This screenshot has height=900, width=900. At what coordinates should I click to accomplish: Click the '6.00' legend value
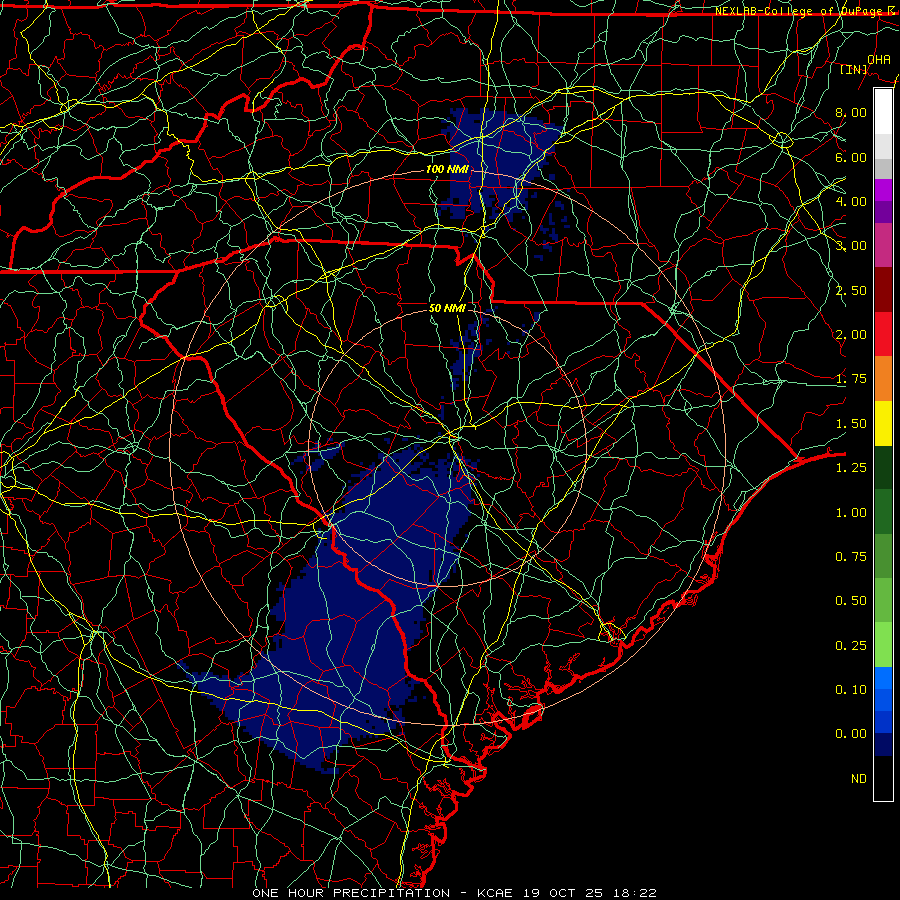(x=851, y=157)
